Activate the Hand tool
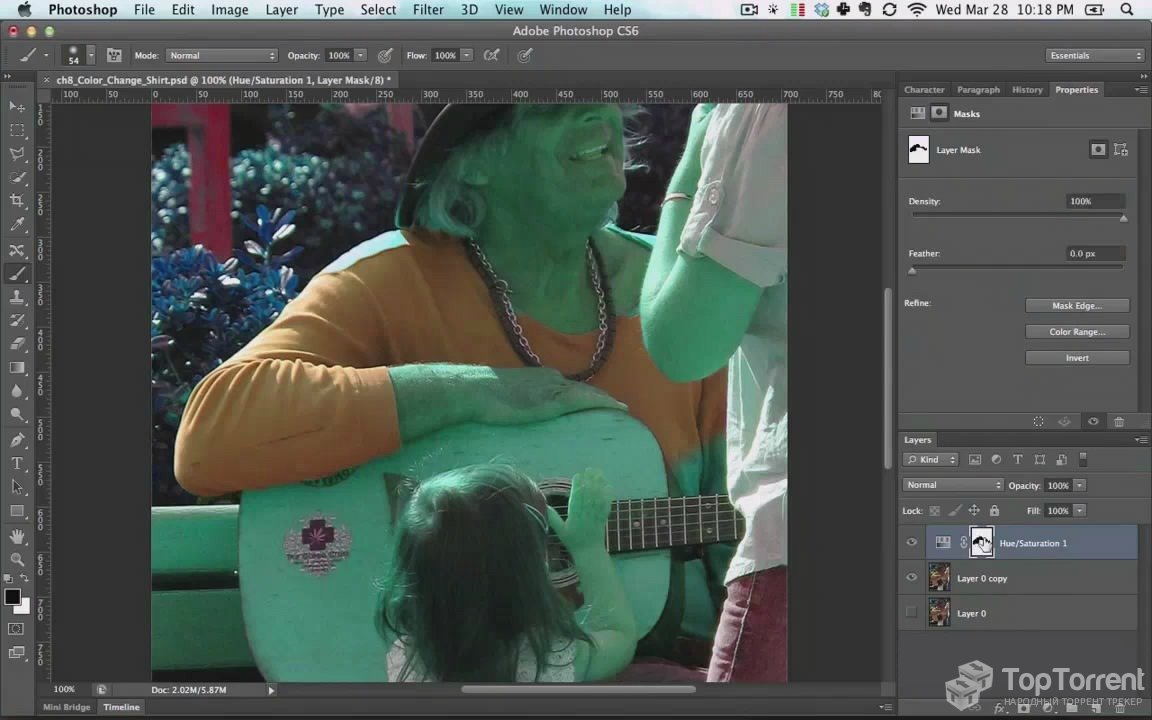Viewport: 1152px width, 720px height. (x=17, y=536)
